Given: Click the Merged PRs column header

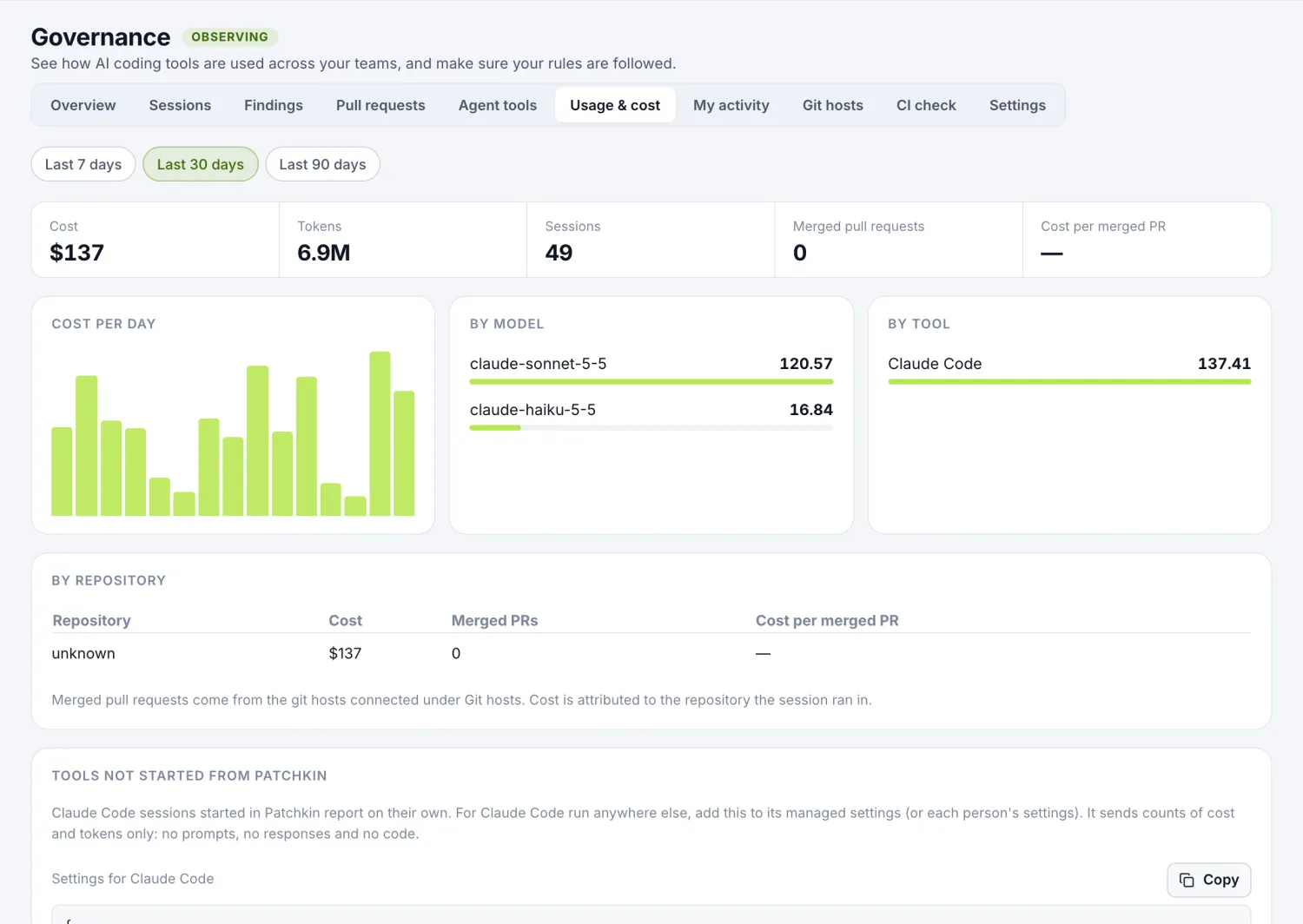Looking at the screenshot, I should tap(494, 621).
